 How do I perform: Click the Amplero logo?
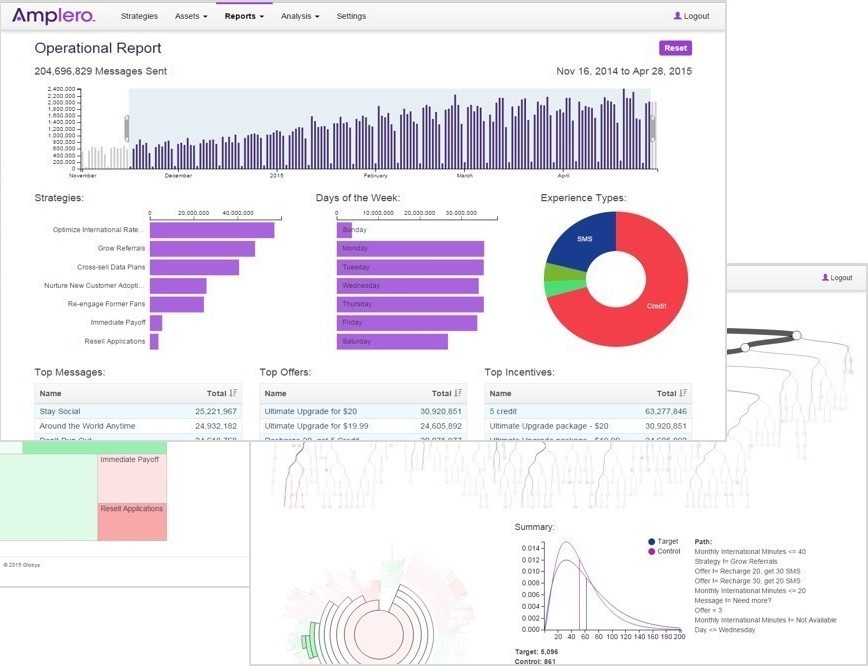point(53,16)
